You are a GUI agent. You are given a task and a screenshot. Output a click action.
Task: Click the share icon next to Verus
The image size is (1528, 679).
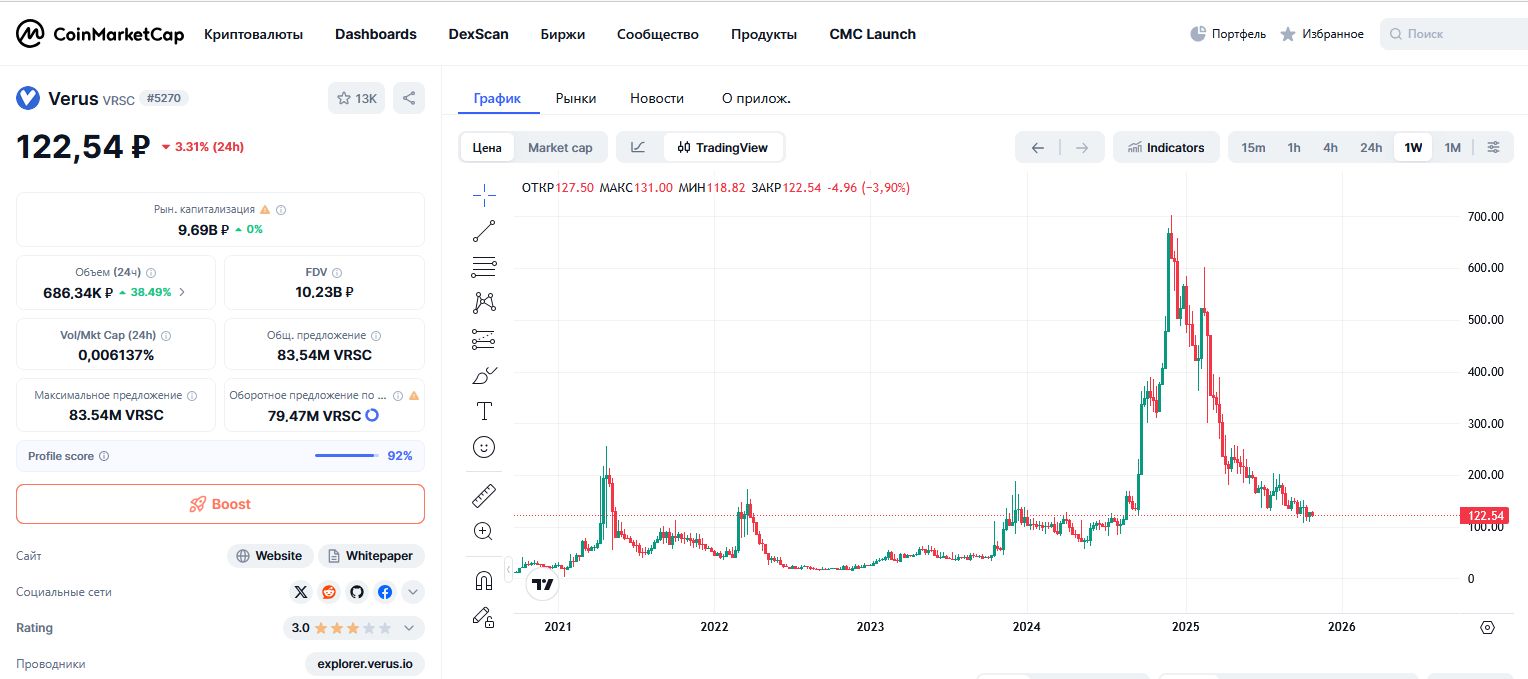pos(409,98)
